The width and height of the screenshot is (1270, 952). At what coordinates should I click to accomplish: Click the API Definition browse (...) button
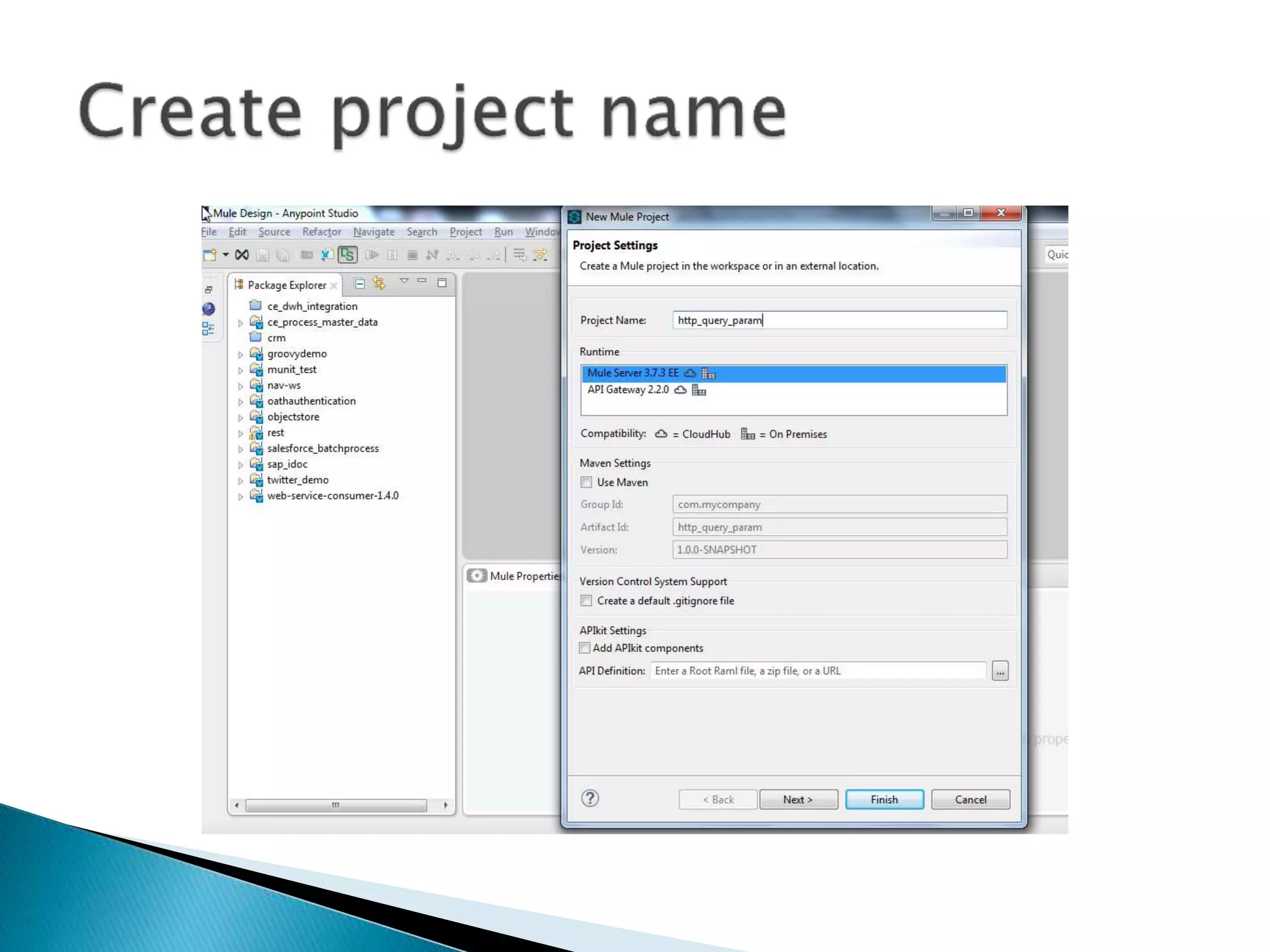pos(1000,671)
